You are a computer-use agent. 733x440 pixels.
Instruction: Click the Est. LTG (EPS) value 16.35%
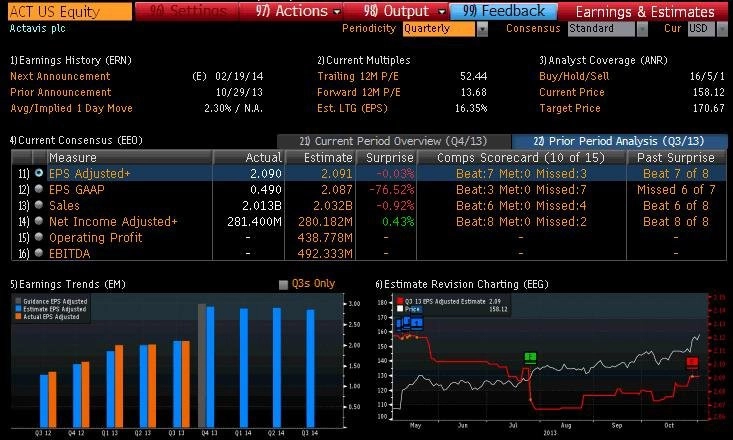[x=471, y=108]
